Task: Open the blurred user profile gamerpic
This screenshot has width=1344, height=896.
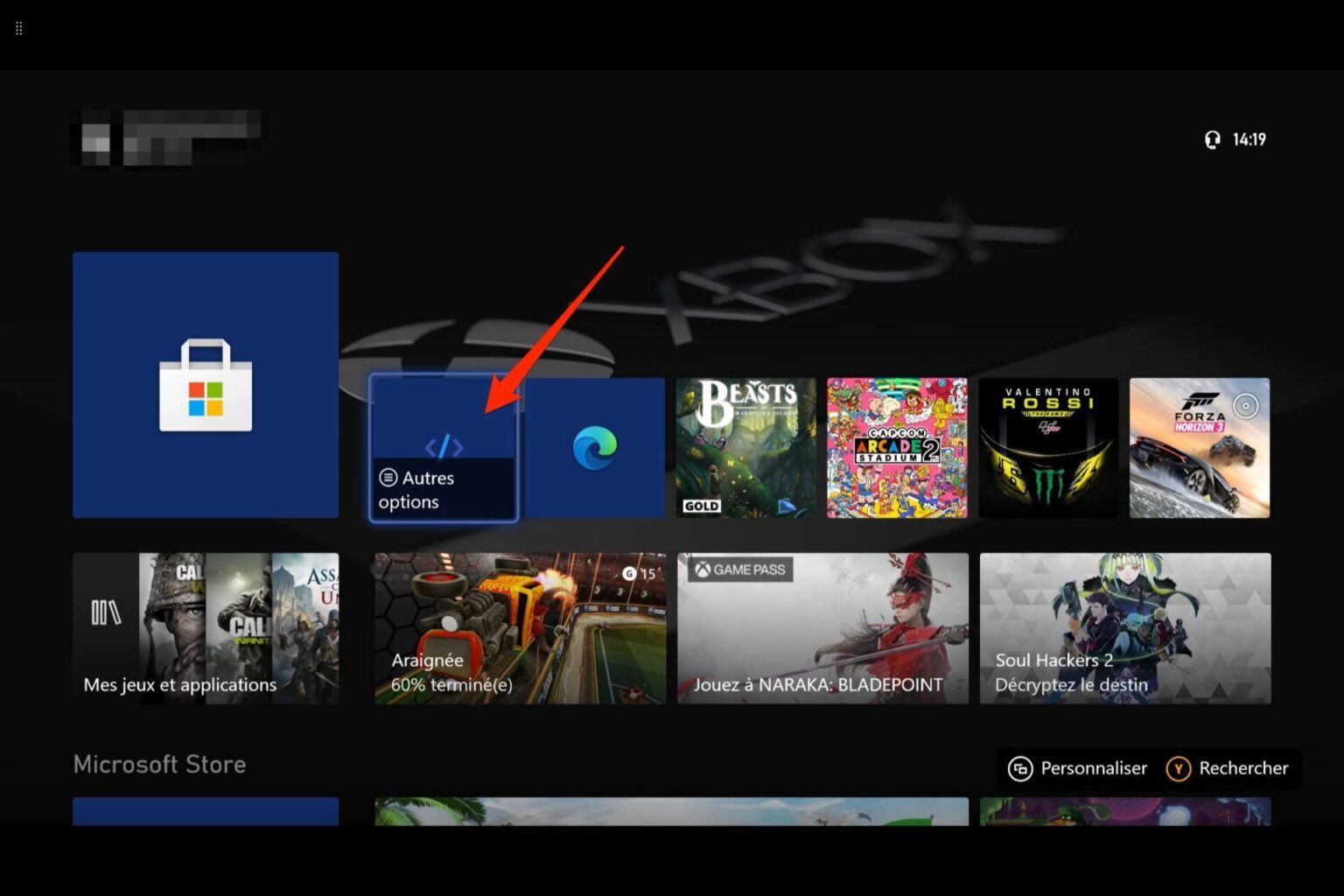Action: tap(95, 140)
